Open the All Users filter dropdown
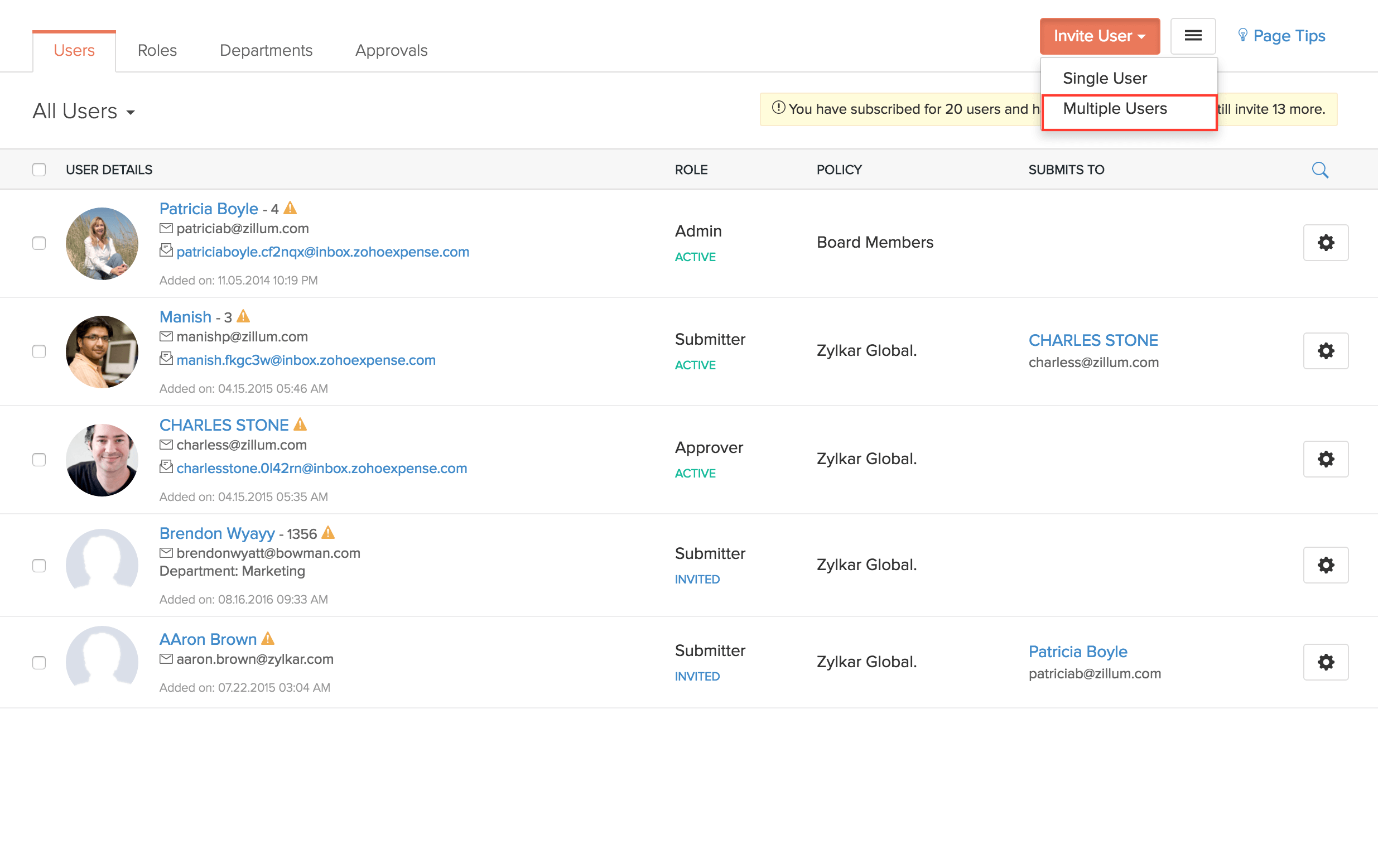This screenshot has height=868, width=1378. click(x=84, y=111)
